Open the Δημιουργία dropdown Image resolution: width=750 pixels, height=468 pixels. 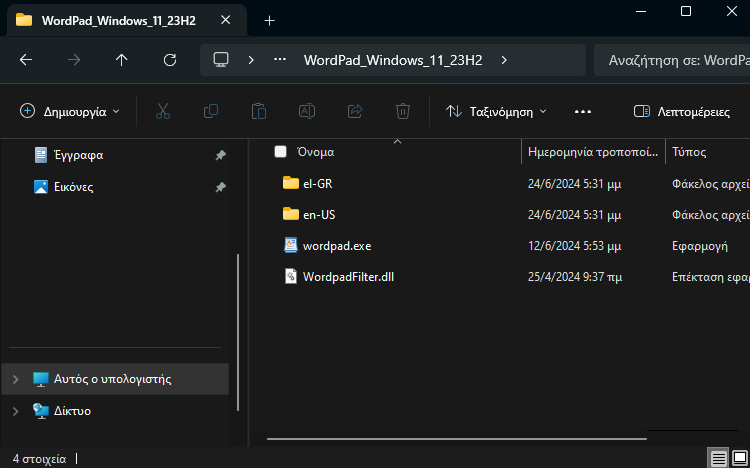pos(70,111)
